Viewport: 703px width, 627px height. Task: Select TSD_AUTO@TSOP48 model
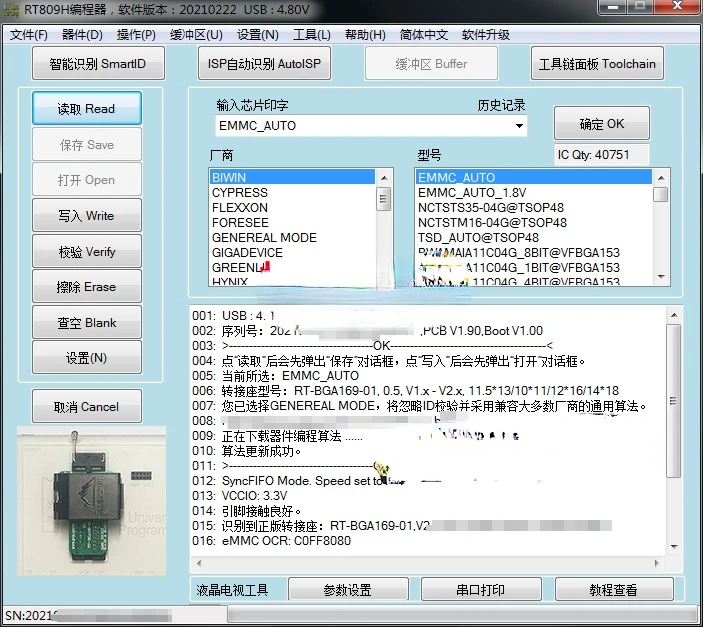pyautogui.click(x=534, y=237)
